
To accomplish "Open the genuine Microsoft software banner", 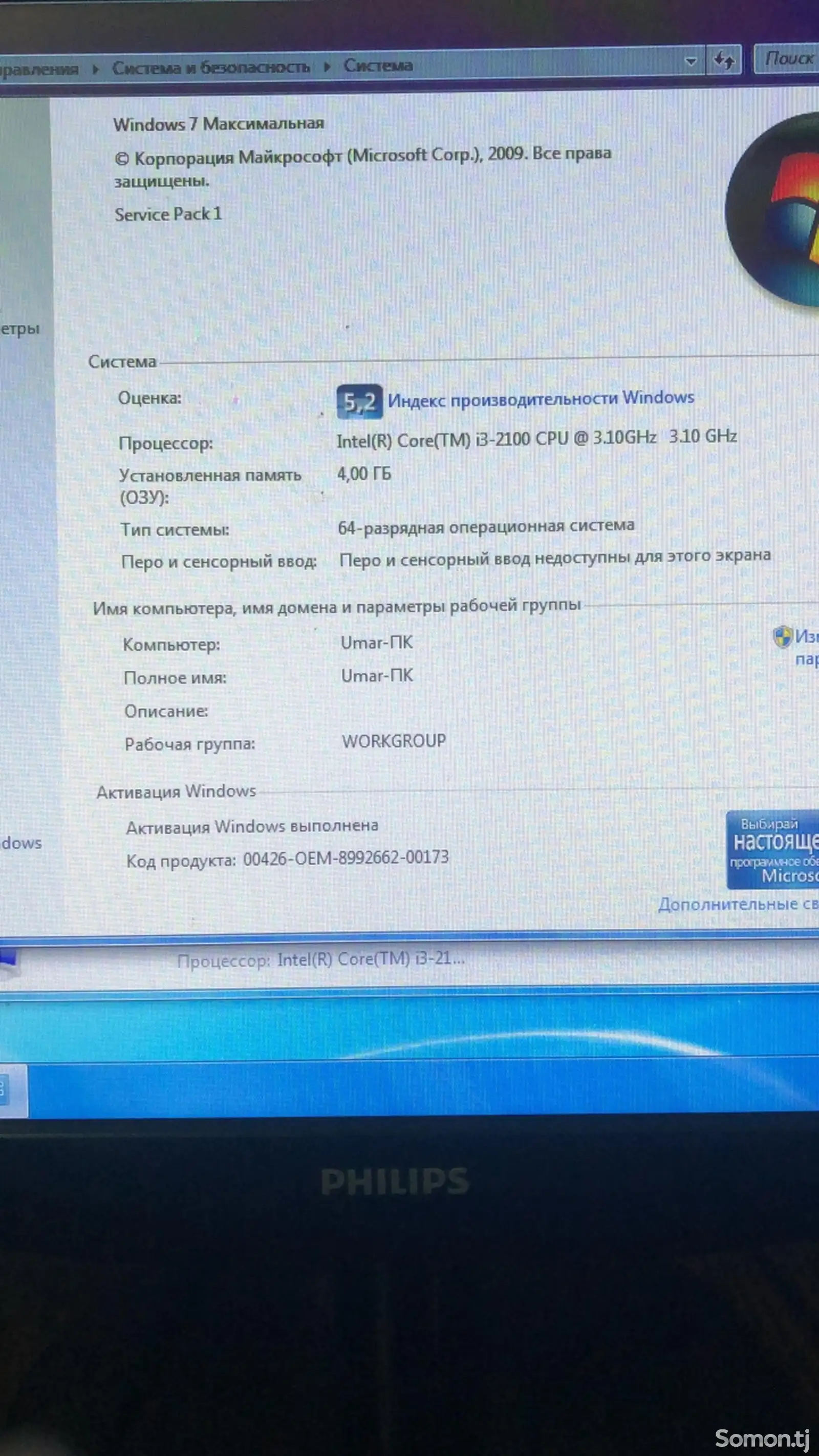I will 772,850.
